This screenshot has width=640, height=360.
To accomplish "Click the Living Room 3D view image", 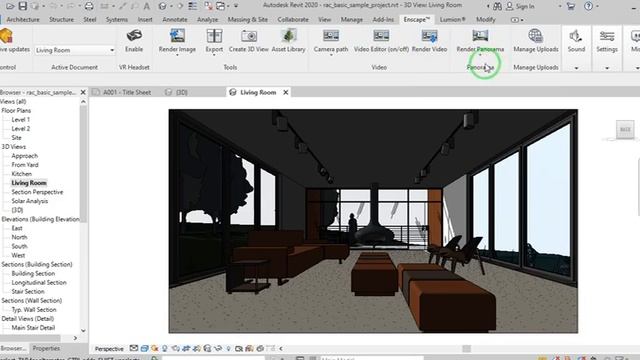I will [x=373, y=221].
